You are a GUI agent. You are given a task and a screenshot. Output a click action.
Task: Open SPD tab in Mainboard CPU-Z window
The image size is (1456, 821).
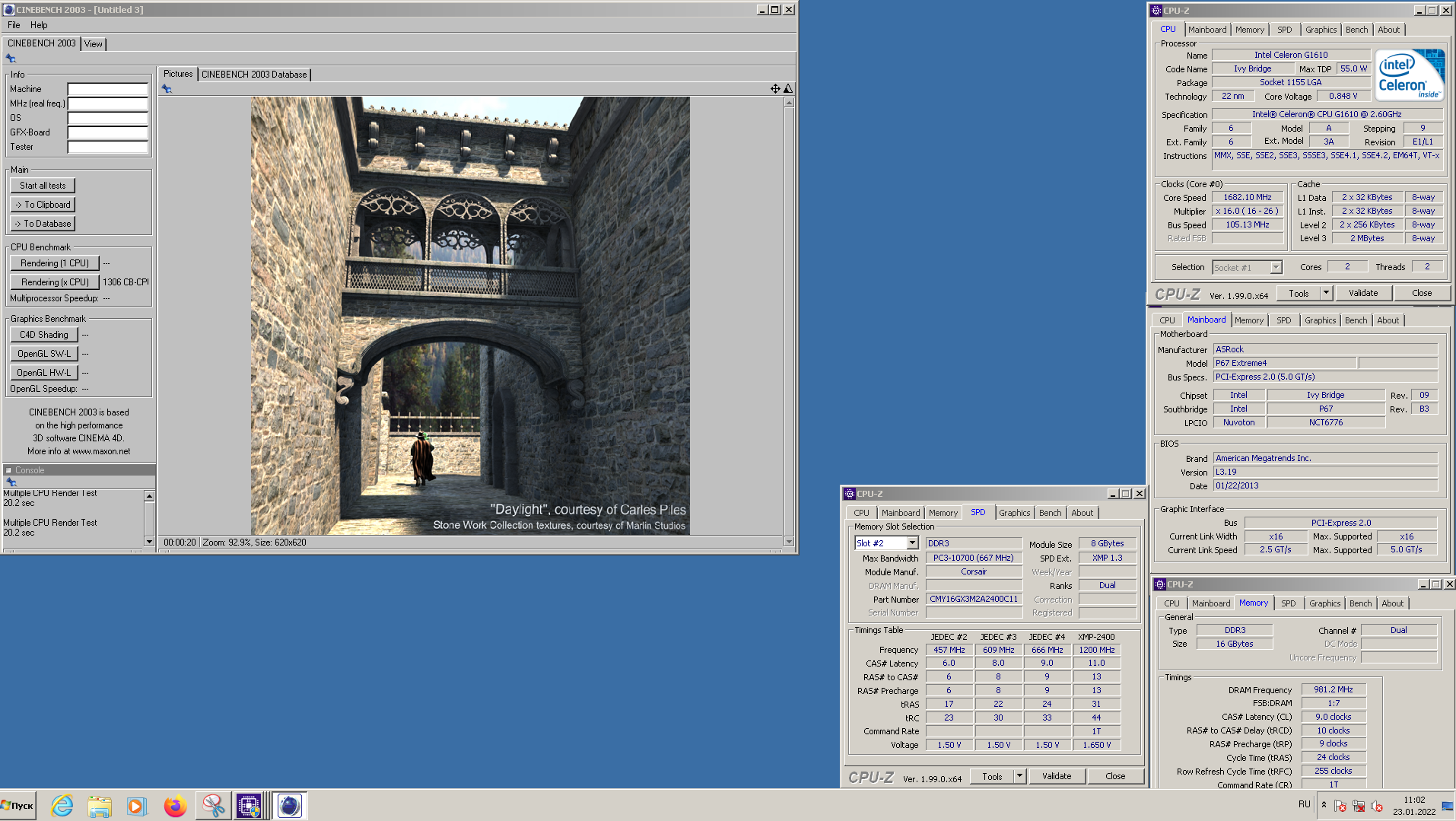1283,320
